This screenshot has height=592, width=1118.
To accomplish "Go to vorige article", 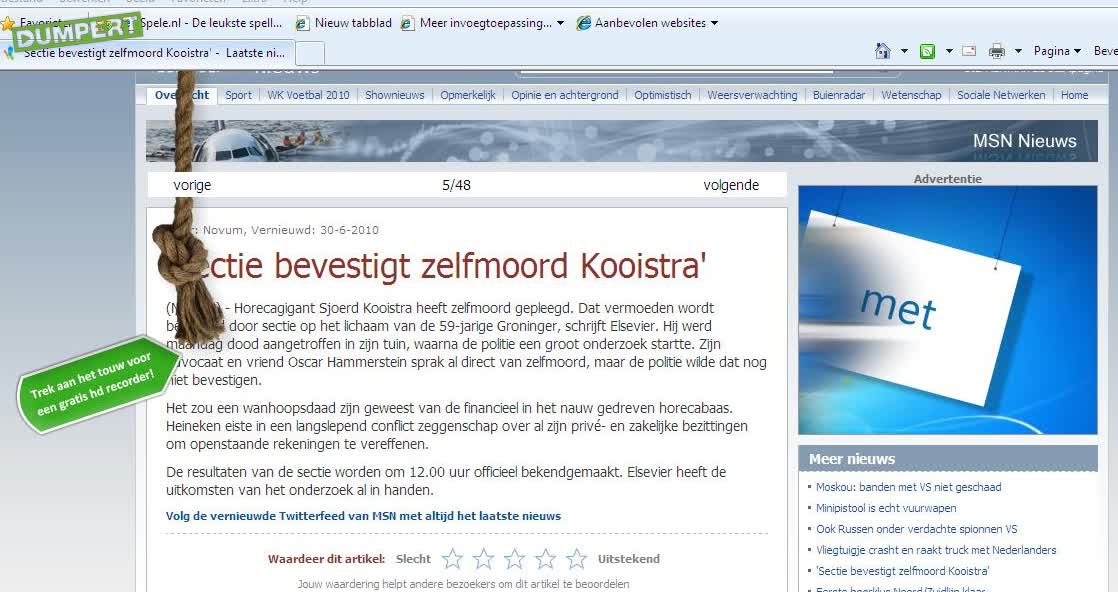I will point(192,185).
